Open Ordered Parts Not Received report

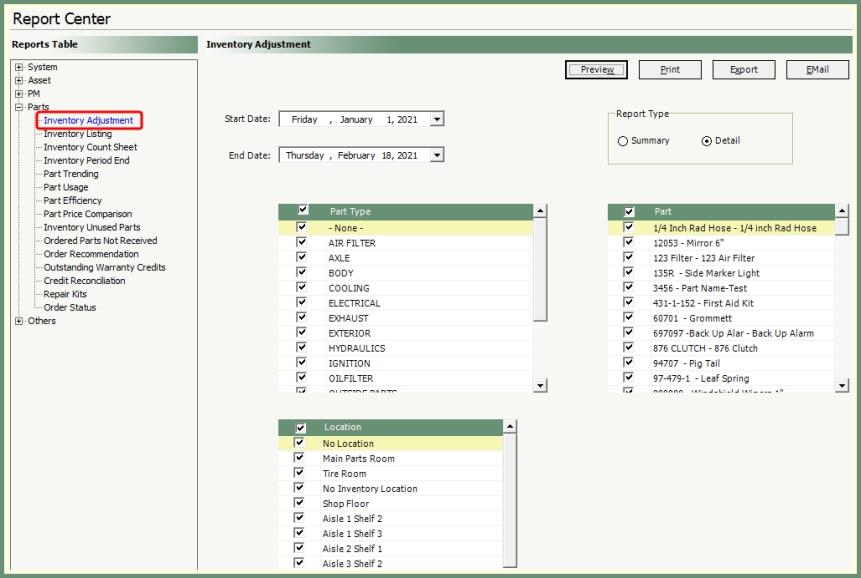click(100, 241)
